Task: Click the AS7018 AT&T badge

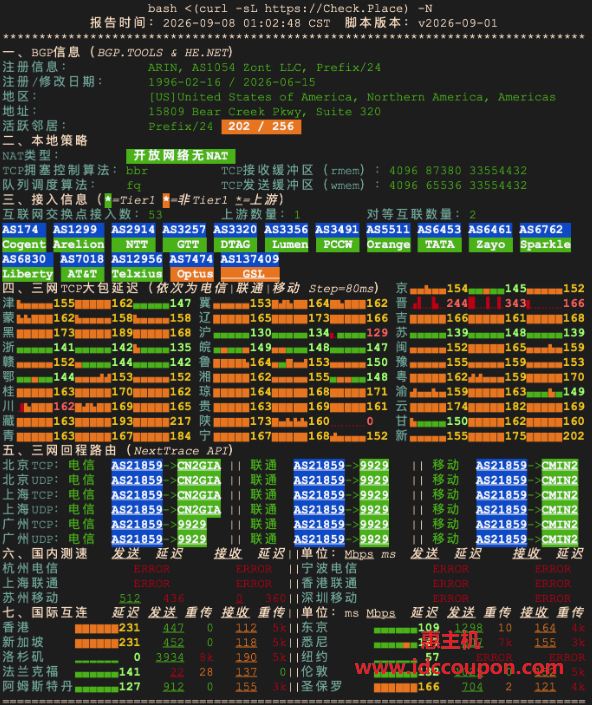Action: 82,267
